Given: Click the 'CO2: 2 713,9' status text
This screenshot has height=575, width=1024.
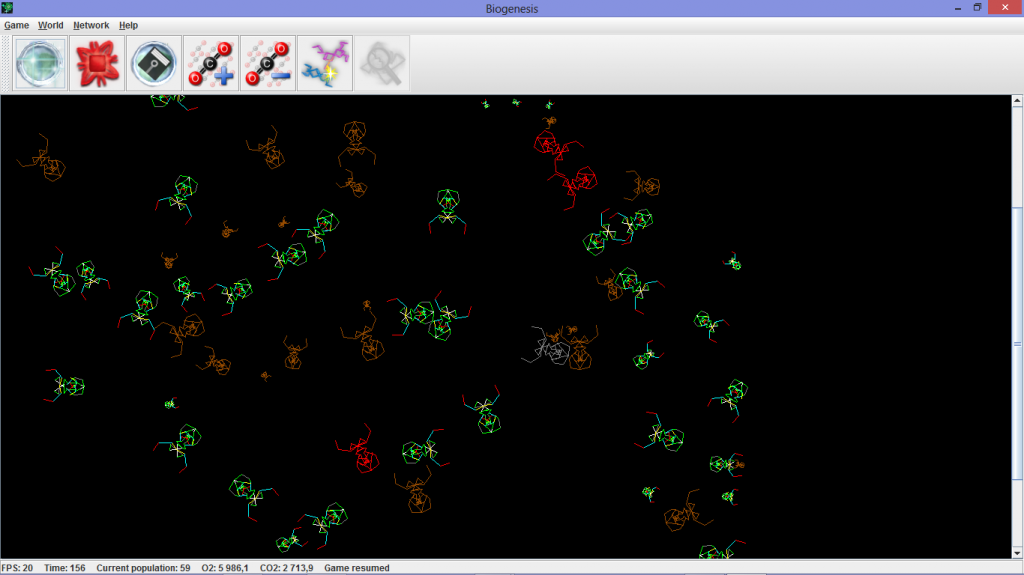Looking at the screenshot, I should tap(286, 568).
